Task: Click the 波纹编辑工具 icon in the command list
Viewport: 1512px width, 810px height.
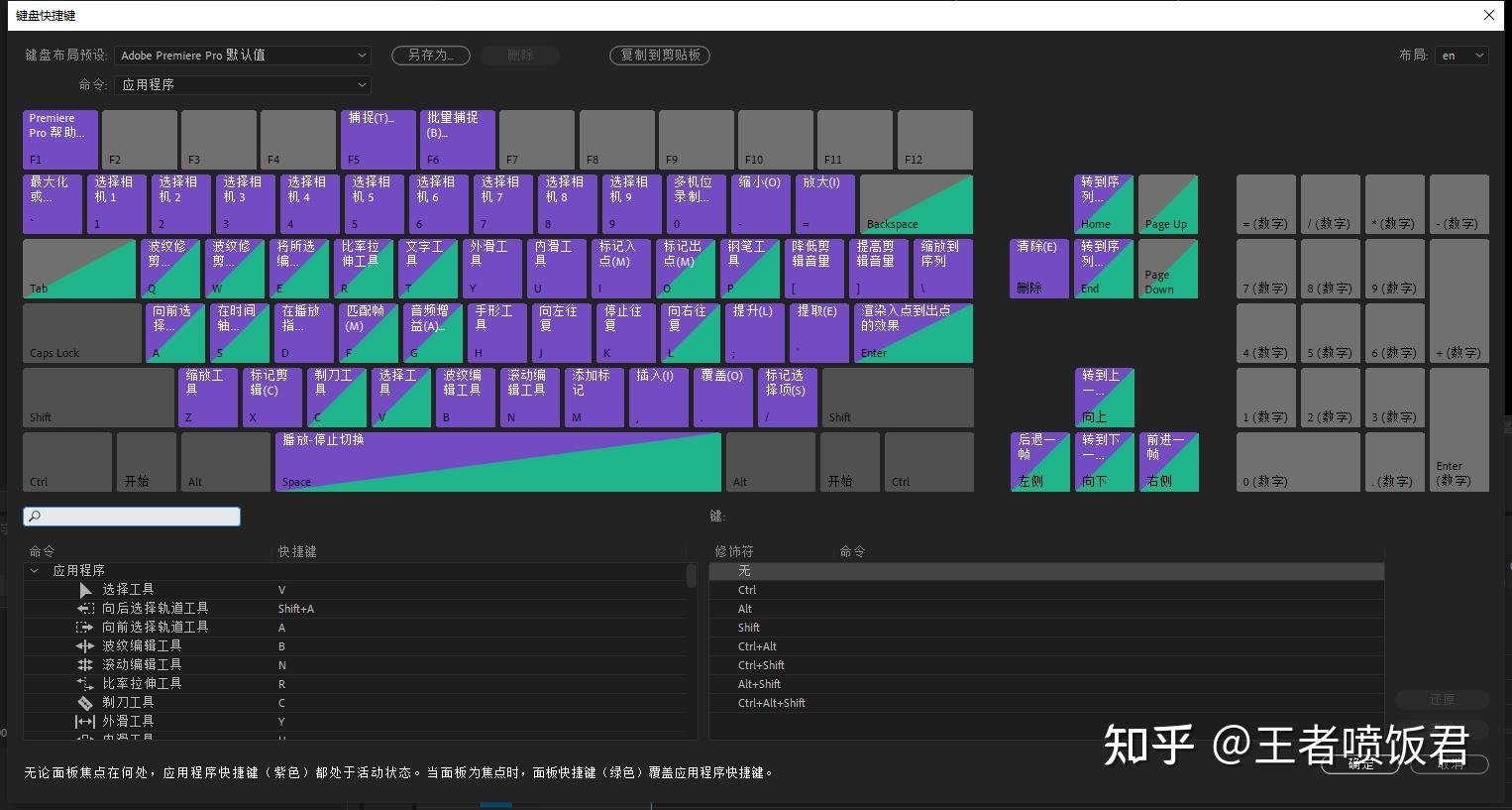Action: click(x=85, y=646)
